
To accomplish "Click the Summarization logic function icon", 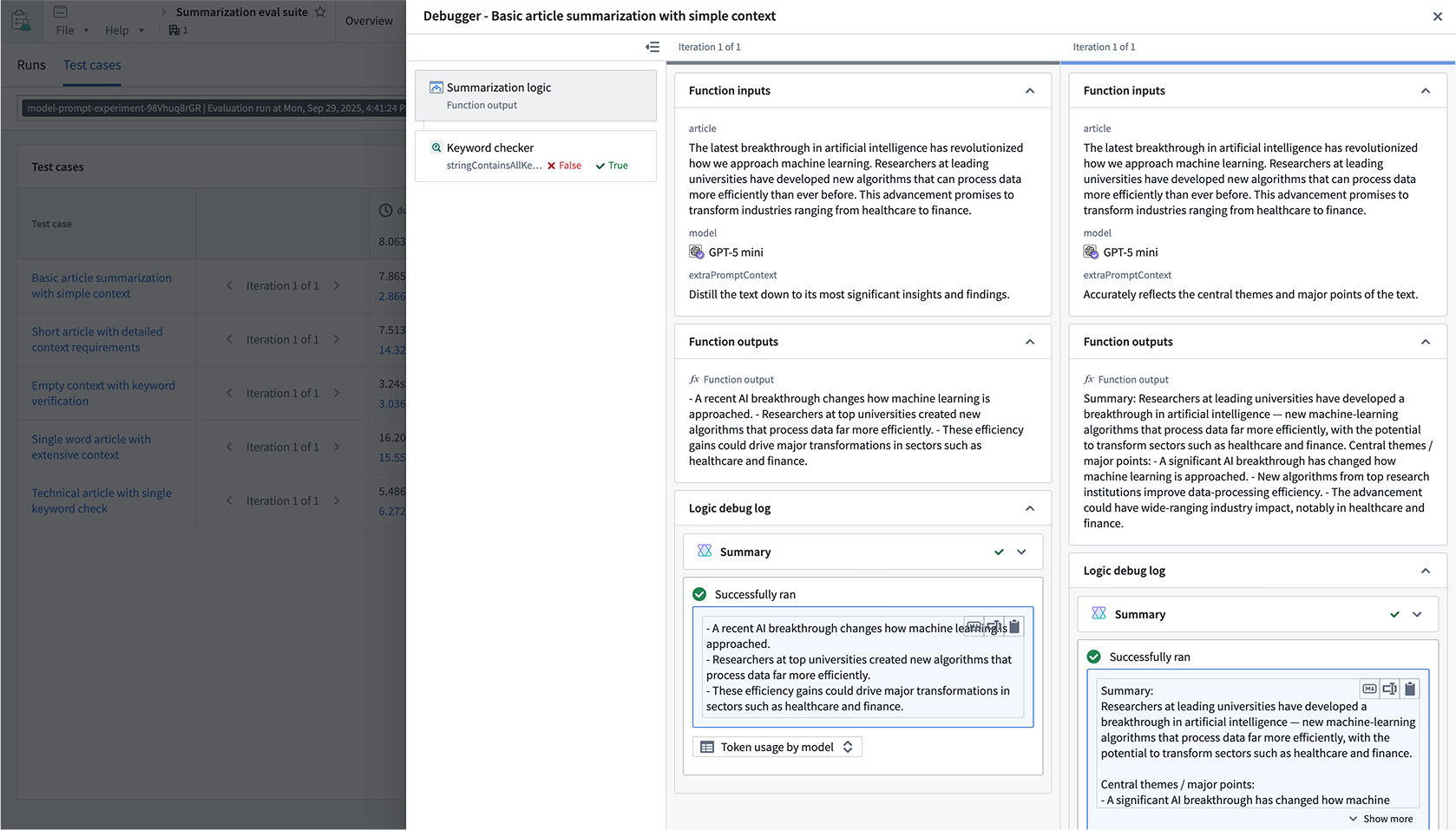I will click(436, 88).
